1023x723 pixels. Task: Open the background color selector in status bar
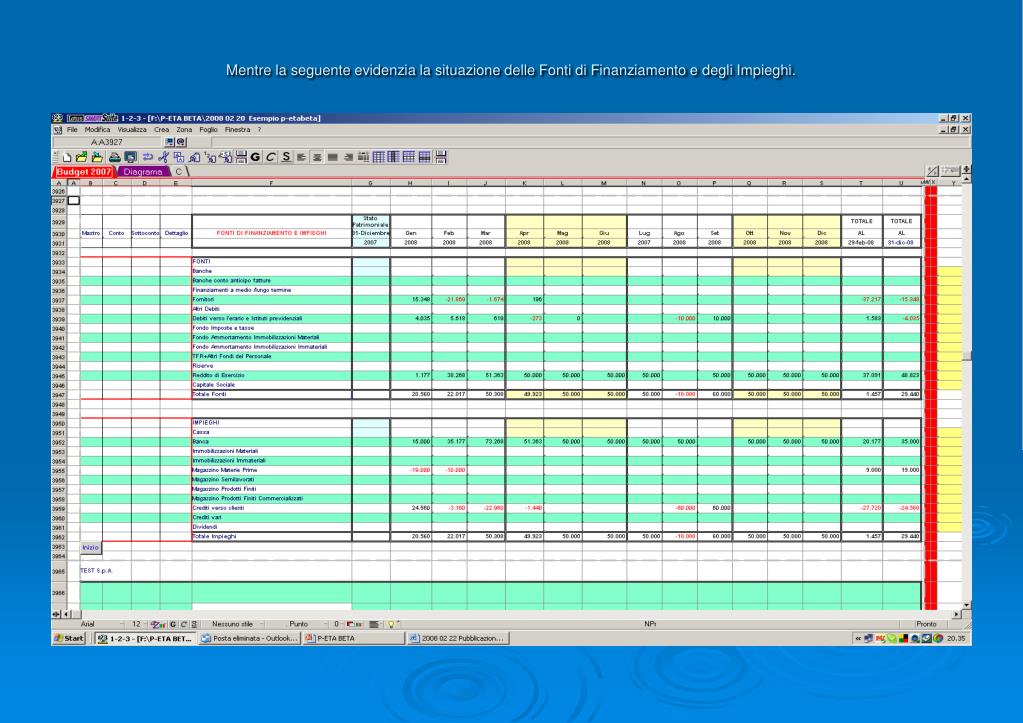[x=355, y=624]
